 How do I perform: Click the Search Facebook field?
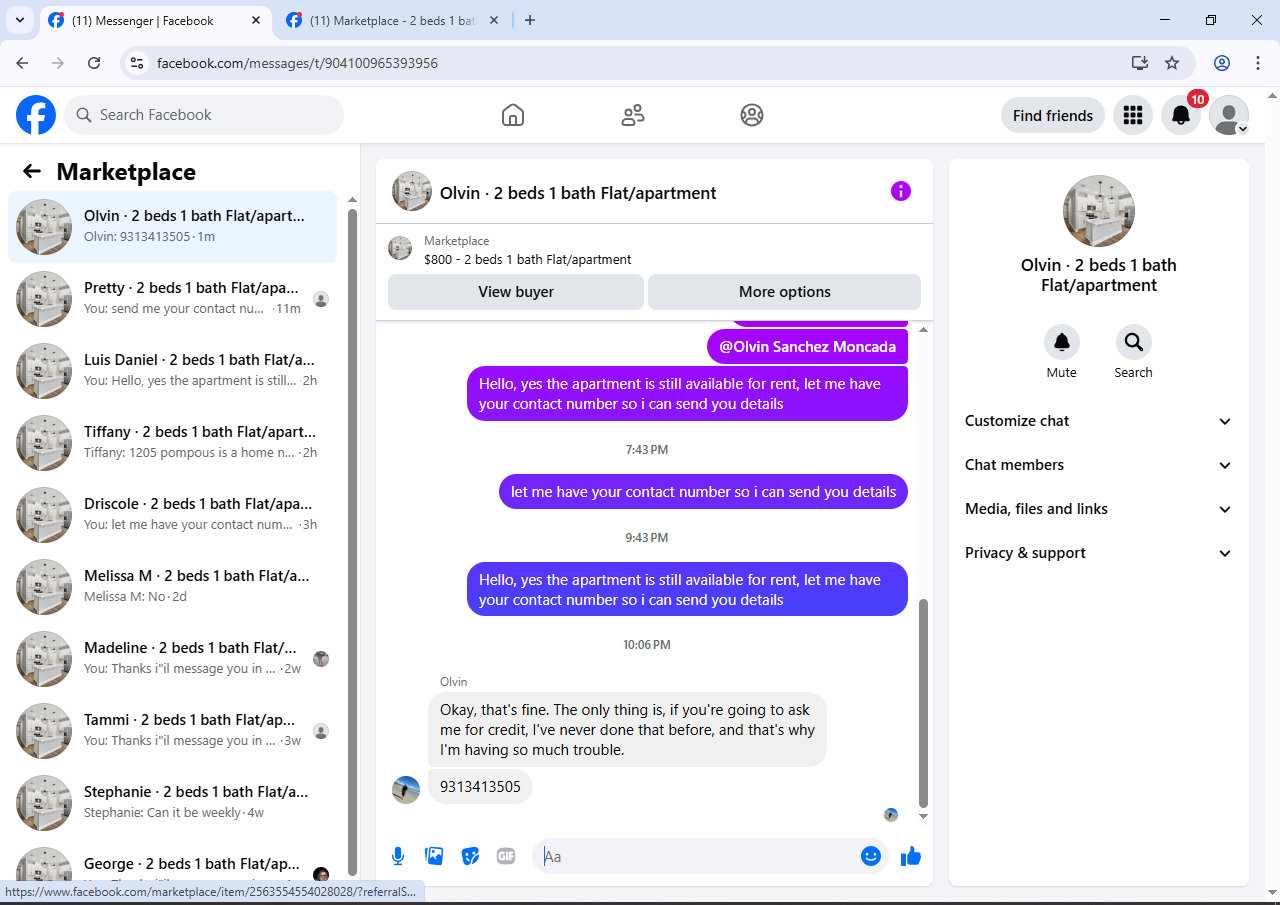[x=204, y=115]
